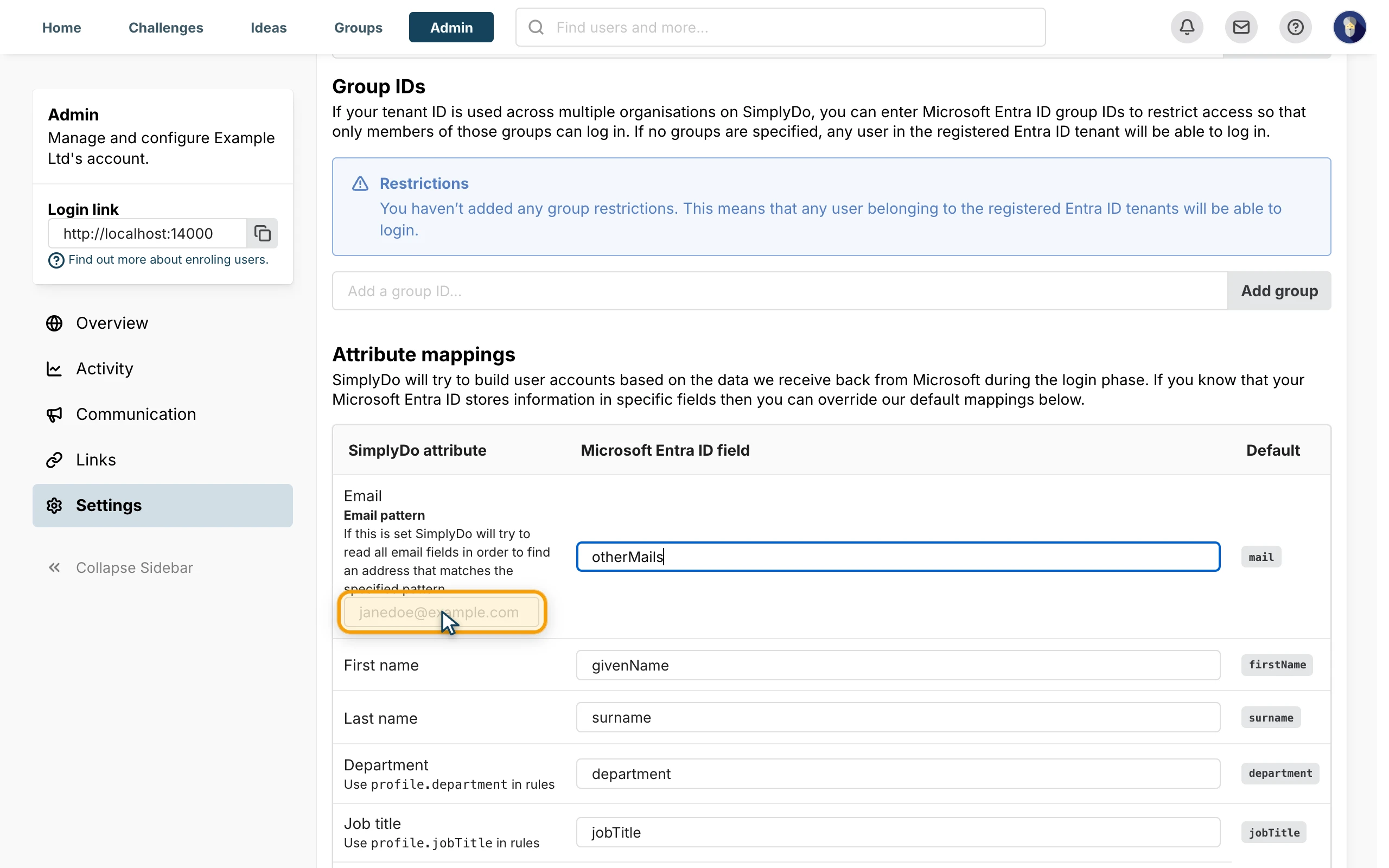
Task: Open the Groups tab
Action: tap(358, 27)
